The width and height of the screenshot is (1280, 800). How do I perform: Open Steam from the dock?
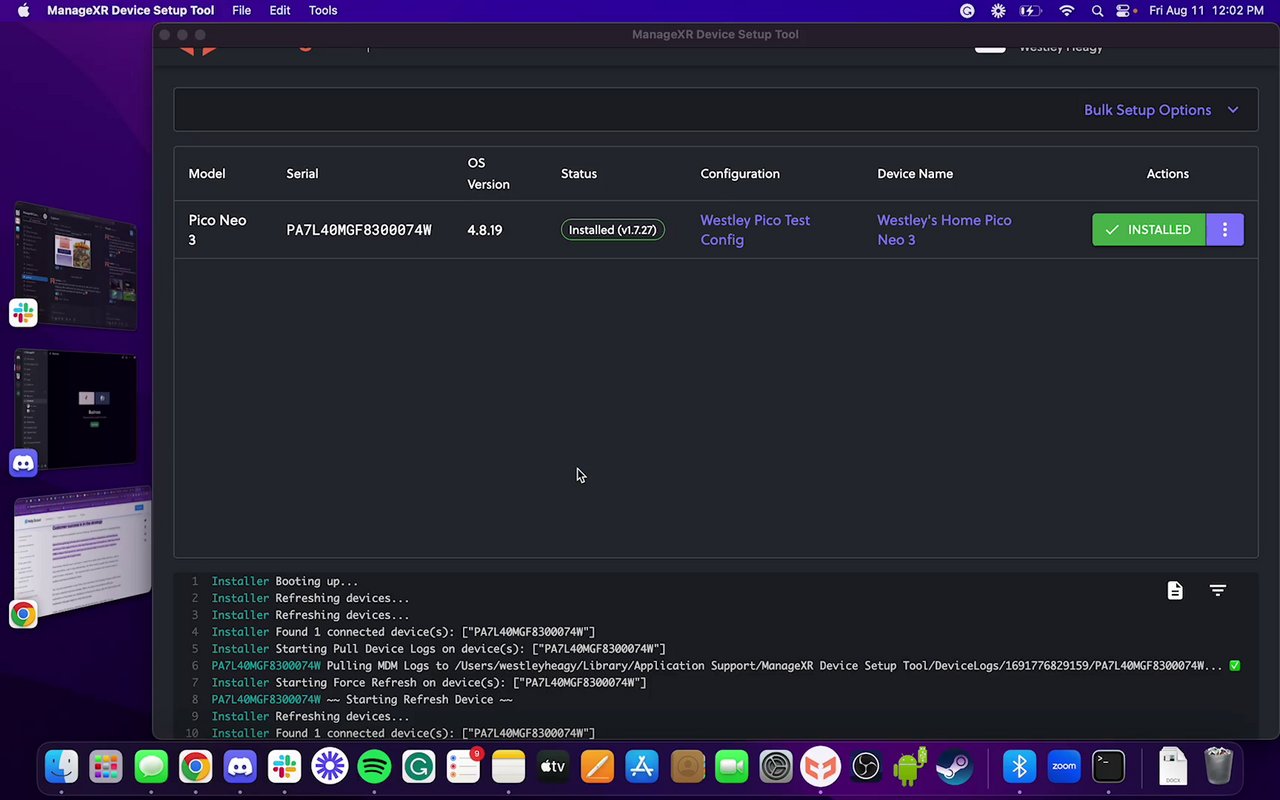955,767
